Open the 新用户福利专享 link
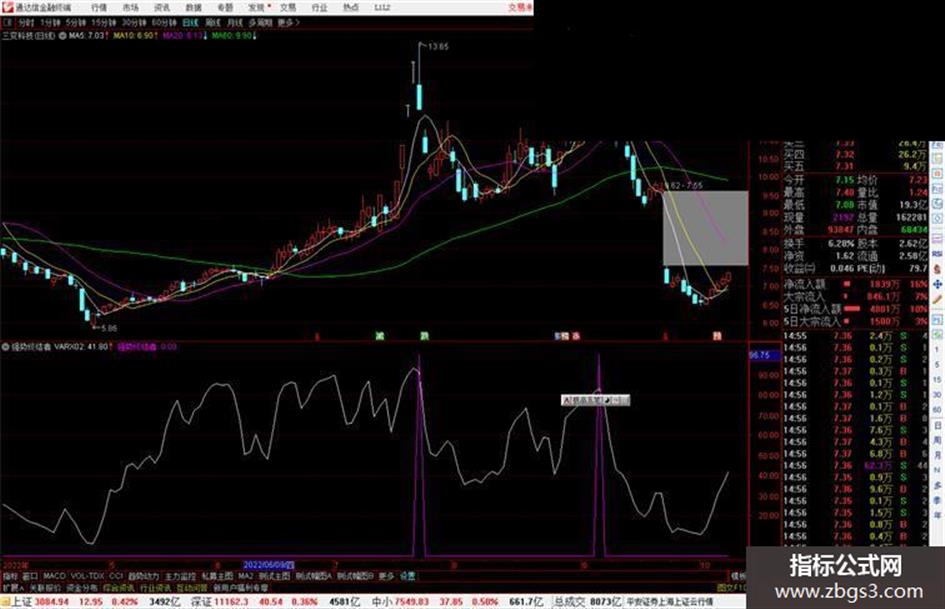Viewport: 945px width, 609px height. pos(241,587)
